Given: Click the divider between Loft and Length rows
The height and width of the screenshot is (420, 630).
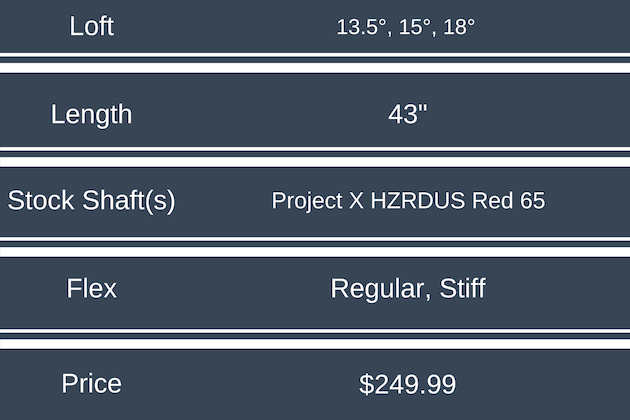Looking at the screenshot, I should point(315,66).
